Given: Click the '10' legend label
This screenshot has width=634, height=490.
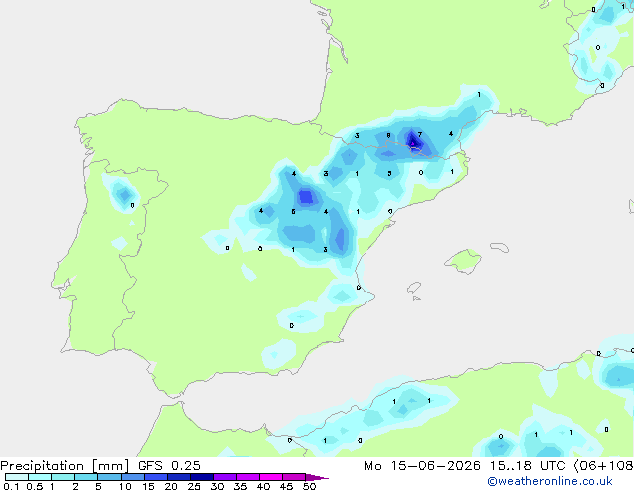Looking at the screenshot, I should 125,486.
